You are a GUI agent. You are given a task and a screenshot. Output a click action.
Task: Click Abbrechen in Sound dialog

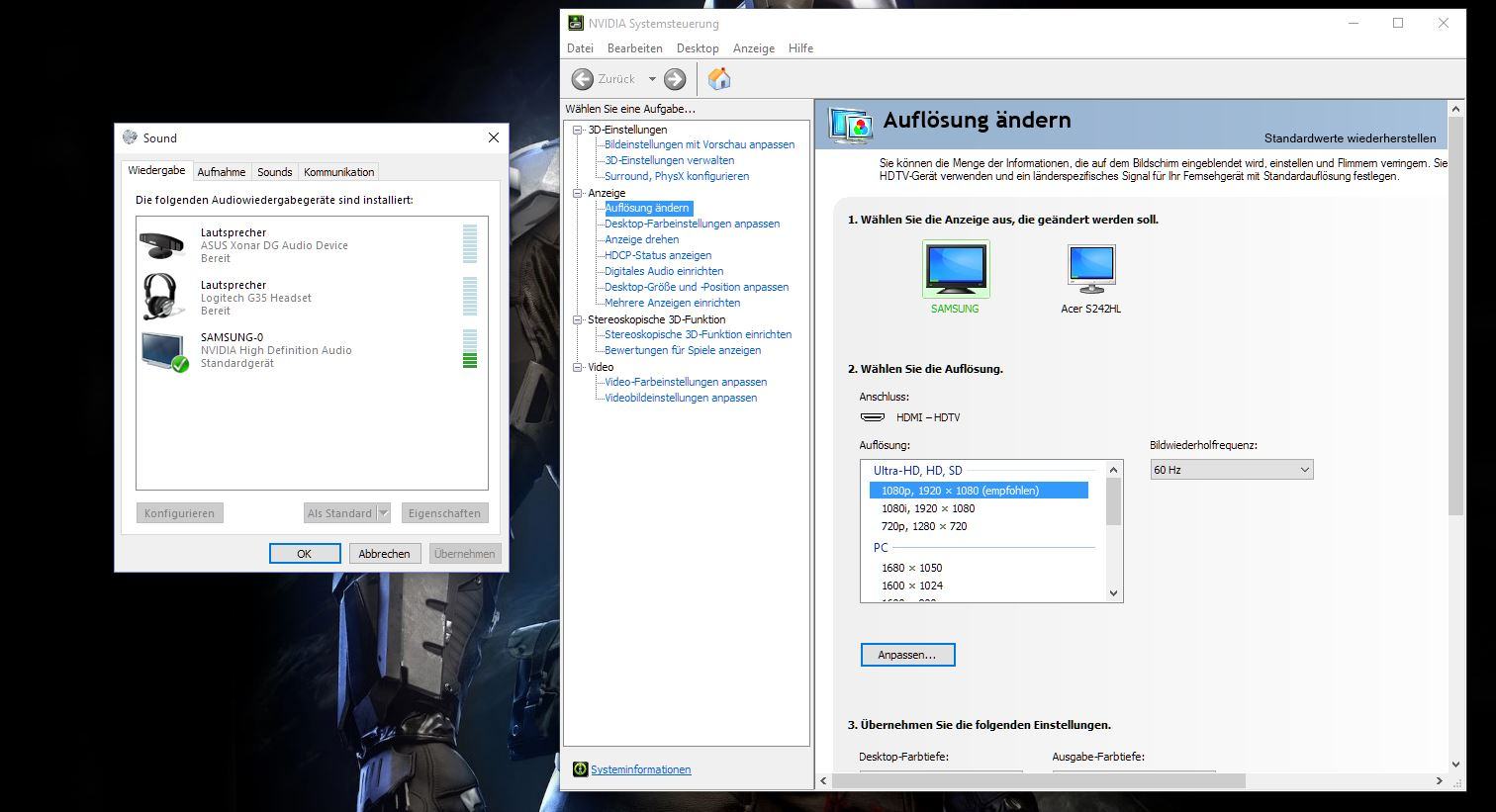[385, 554]
